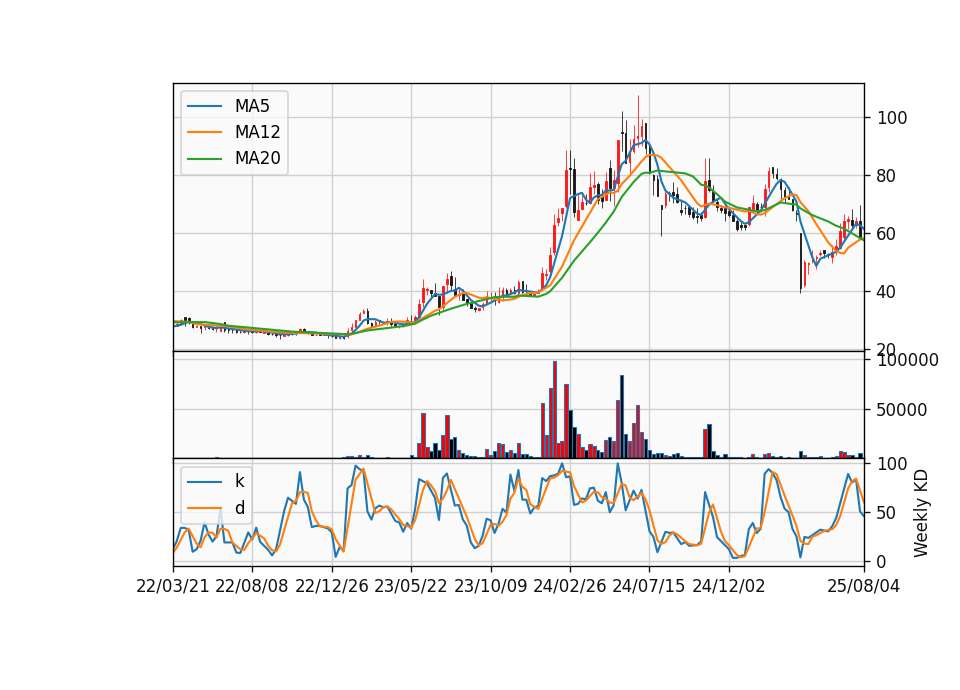Click the 24/07/15 date axis label
This screenshot has height=690, width=960.
[649, 586]
